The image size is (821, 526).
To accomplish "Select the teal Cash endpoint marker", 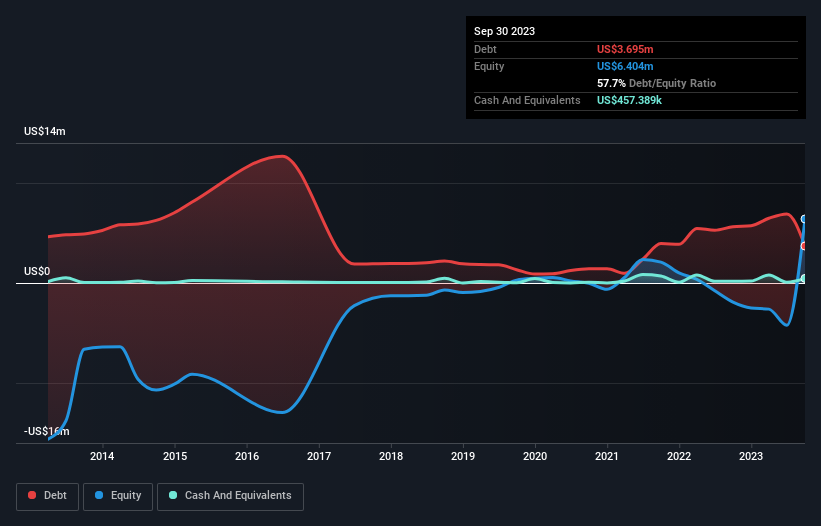I will pos(804,278).
